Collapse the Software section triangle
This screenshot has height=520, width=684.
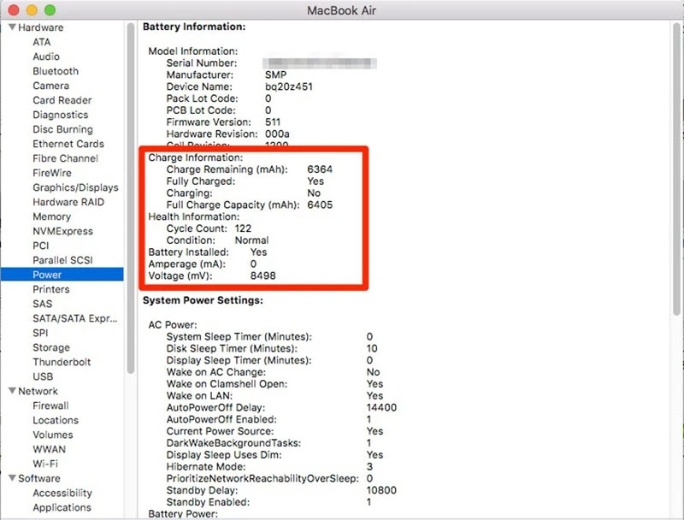click(12, 478)
